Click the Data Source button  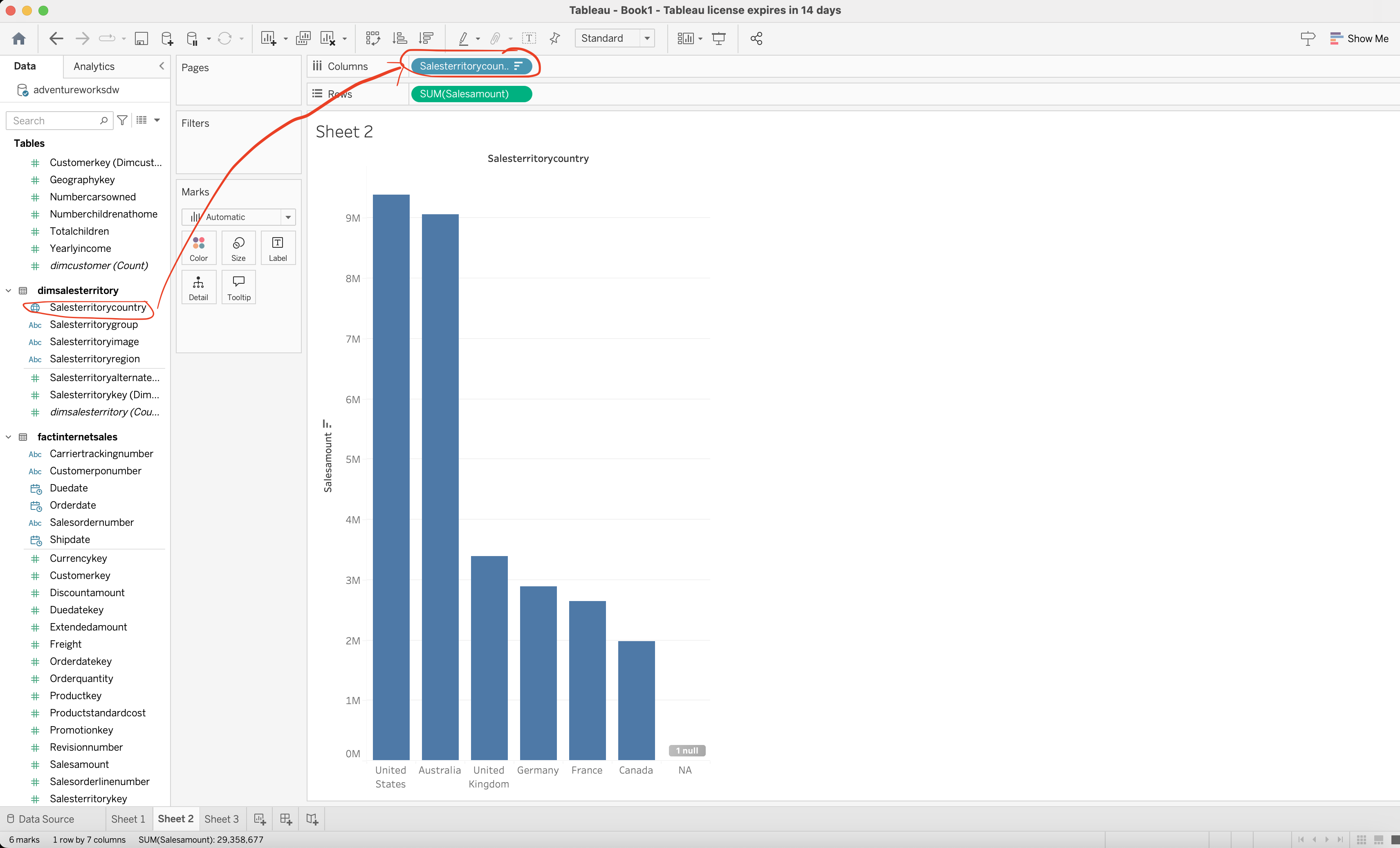(x=41, y=819)
